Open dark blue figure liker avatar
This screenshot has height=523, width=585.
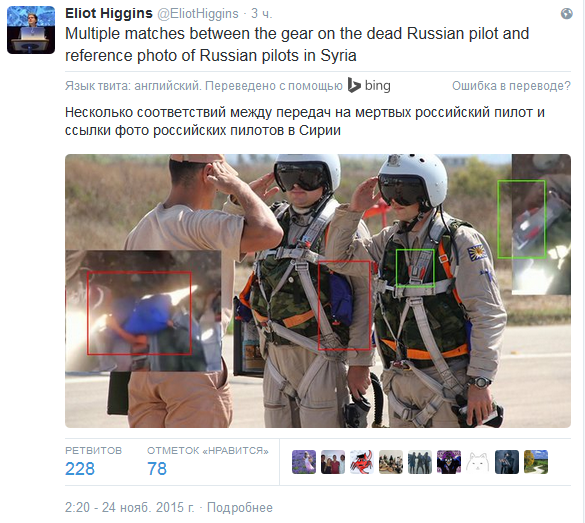point(507,462)
